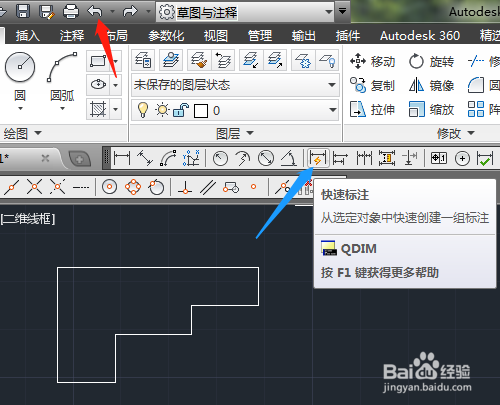Toggle the layer 0 lock icon
The image size is (500, 405).
181,110
